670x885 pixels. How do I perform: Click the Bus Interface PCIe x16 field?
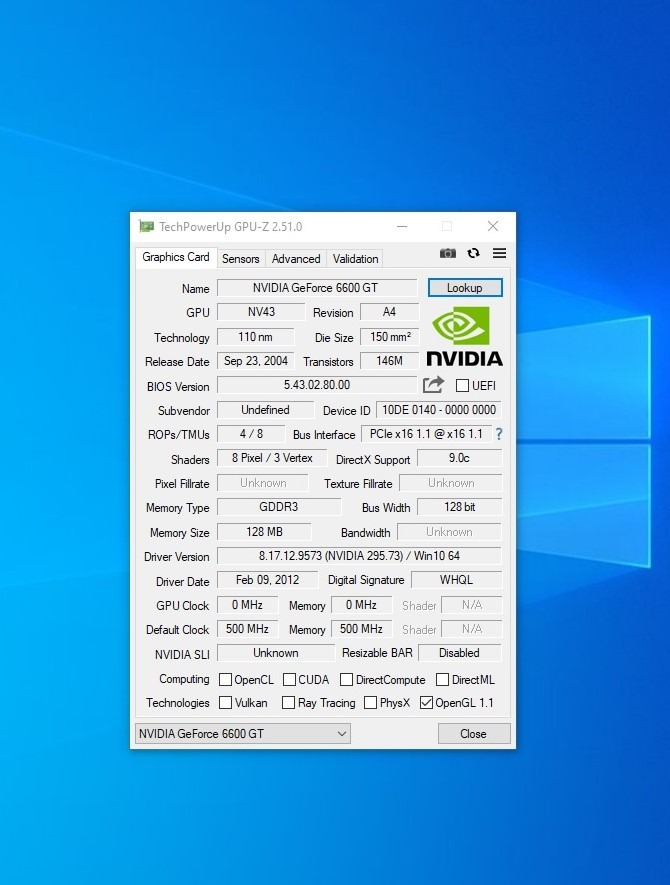pos(426,434)
